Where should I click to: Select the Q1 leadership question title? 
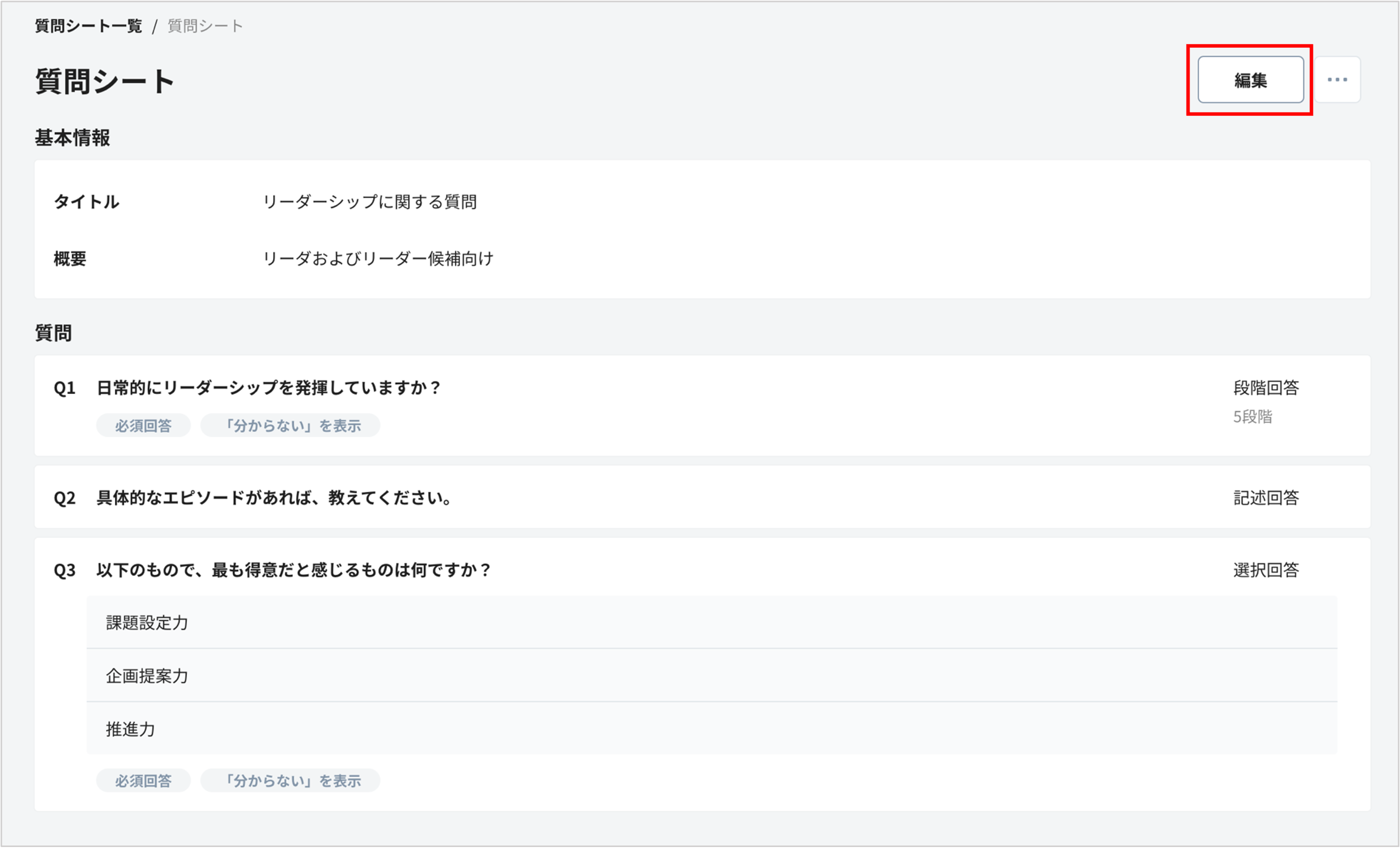269,388
